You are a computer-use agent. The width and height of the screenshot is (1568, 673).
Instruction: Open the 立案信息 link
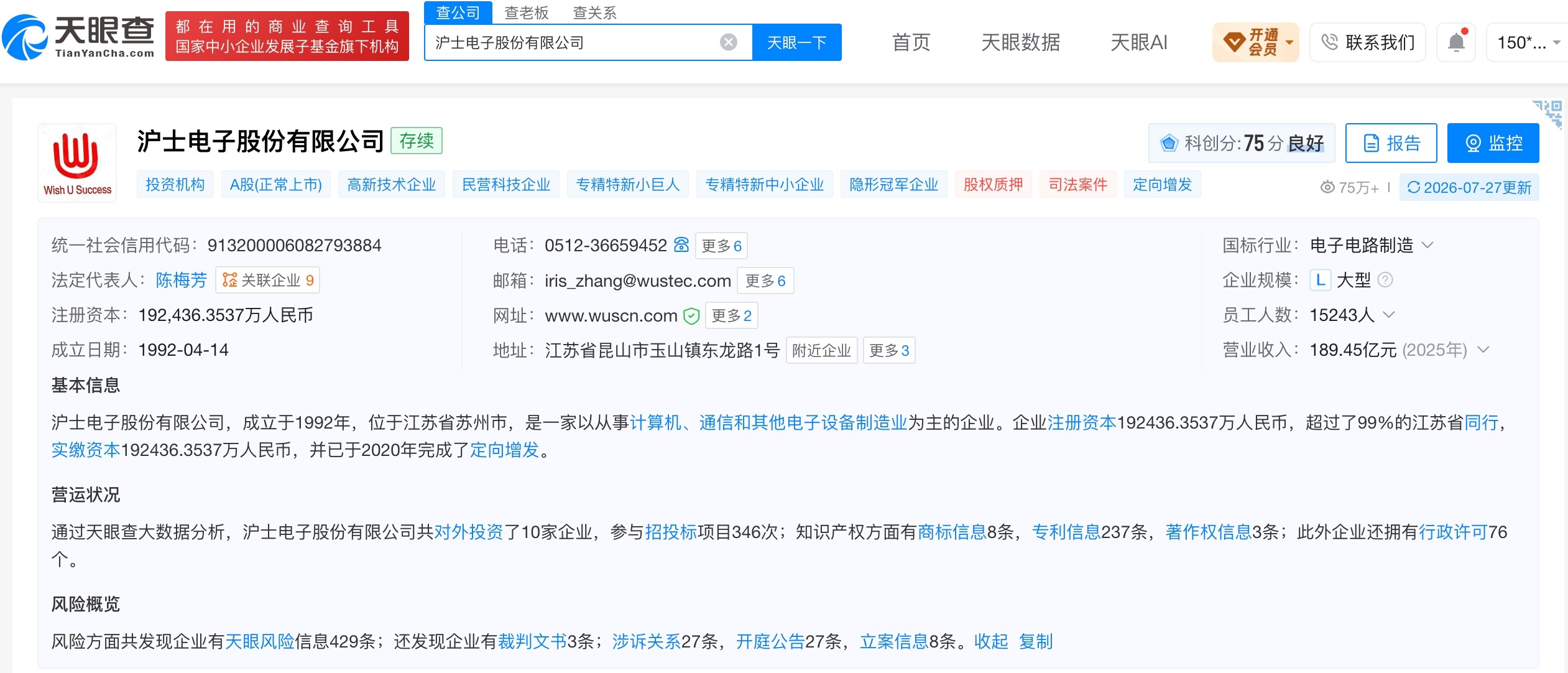click(894, 641)
